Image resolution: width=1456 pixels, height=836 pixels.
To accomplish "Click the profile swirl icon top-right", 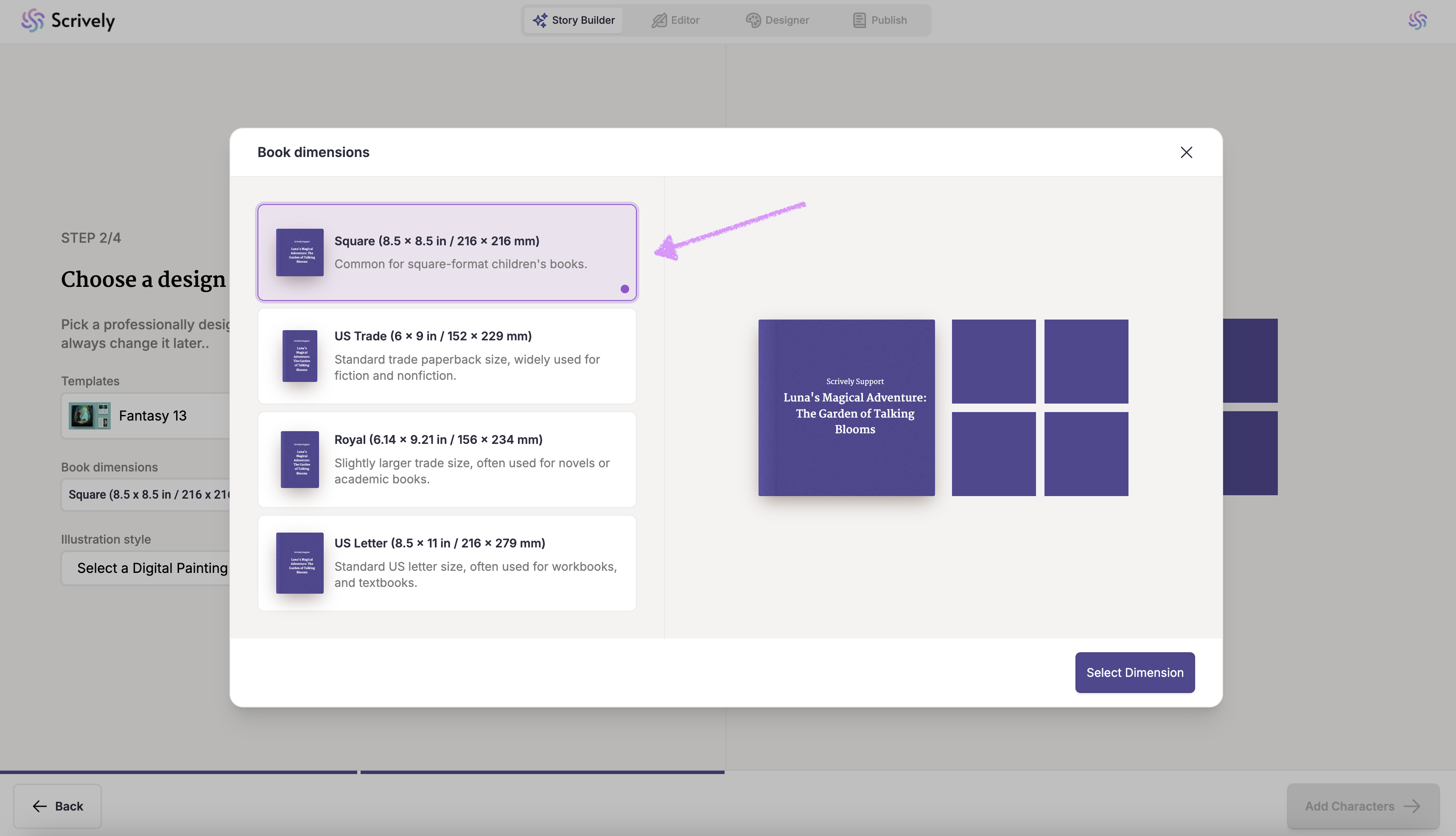I will click(1417, 20).
